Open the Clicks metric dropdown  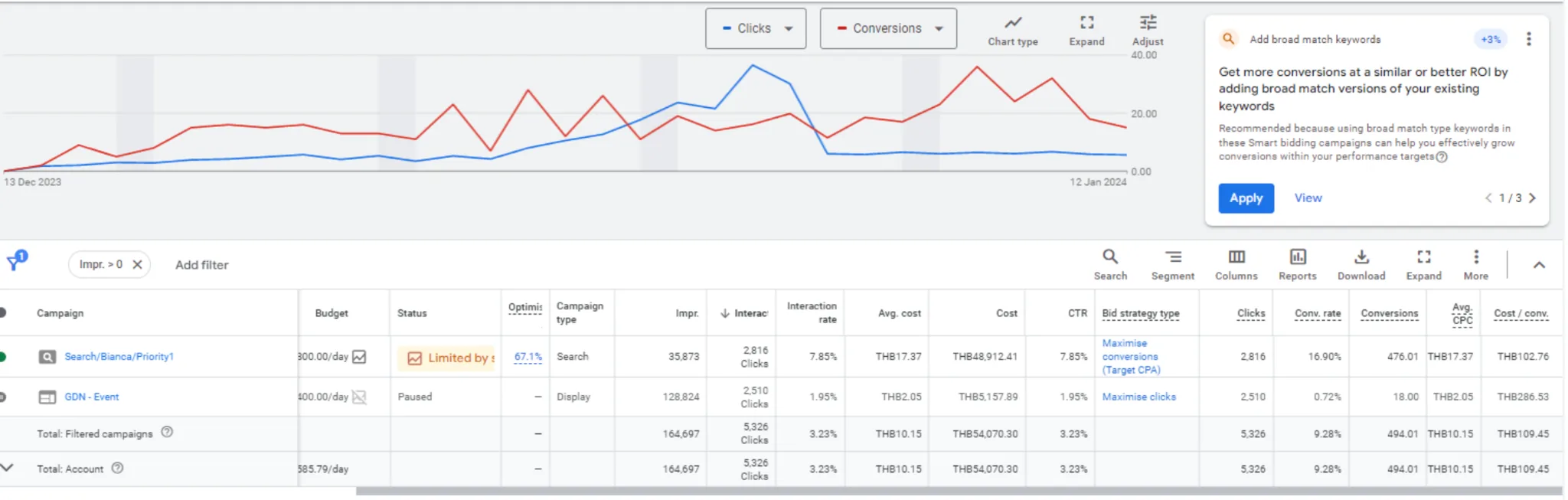point(756,28)
